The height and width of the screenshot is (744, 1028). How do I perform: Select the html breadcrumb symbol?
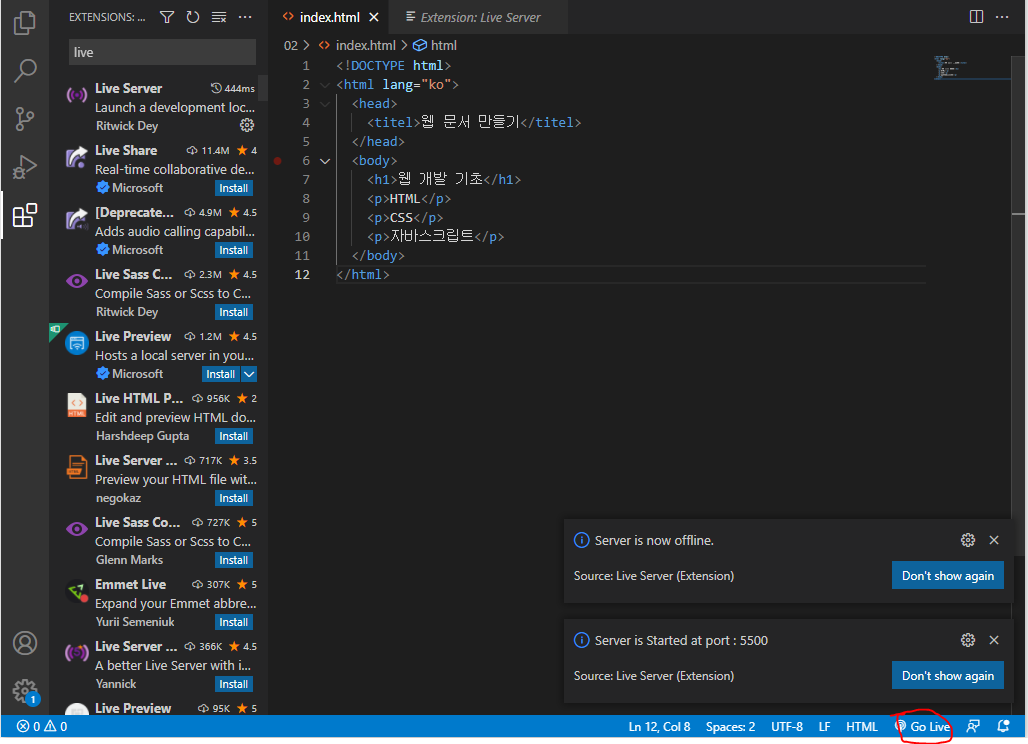(x=435, y=45)
